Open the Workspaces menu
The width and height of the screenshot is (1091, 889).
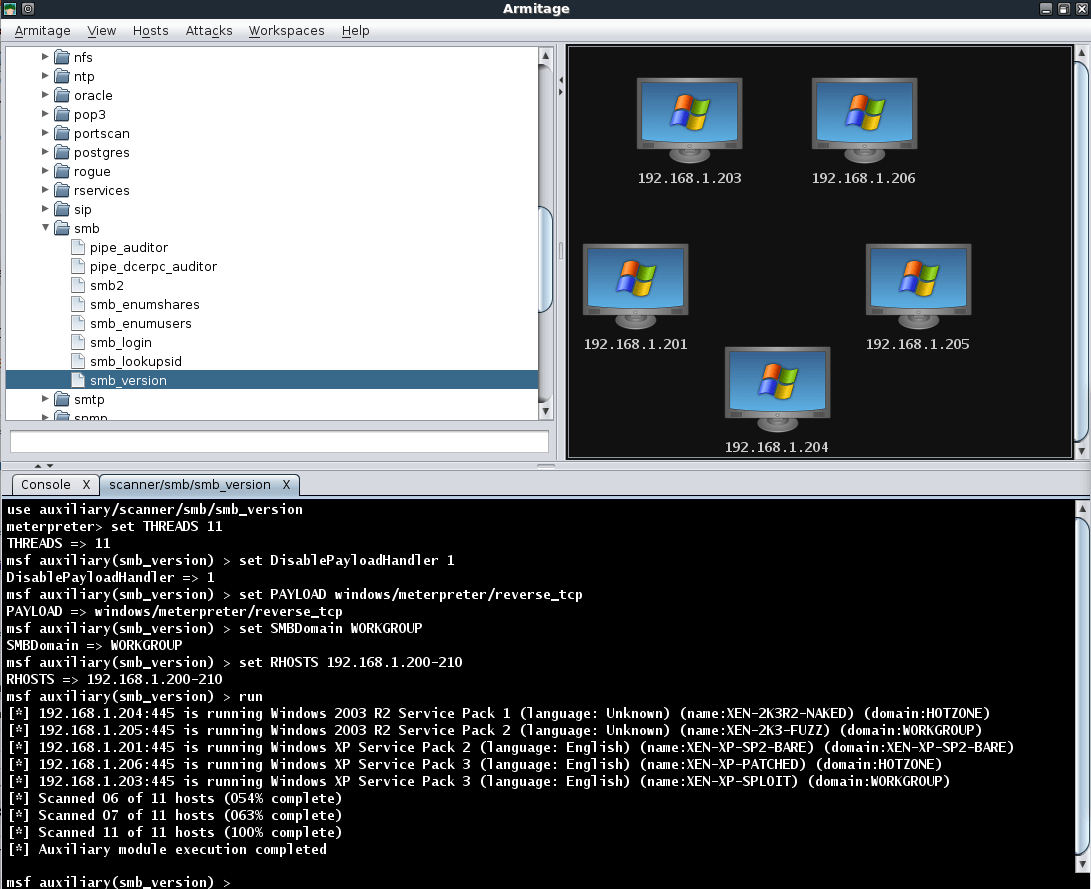coord(286,31)
